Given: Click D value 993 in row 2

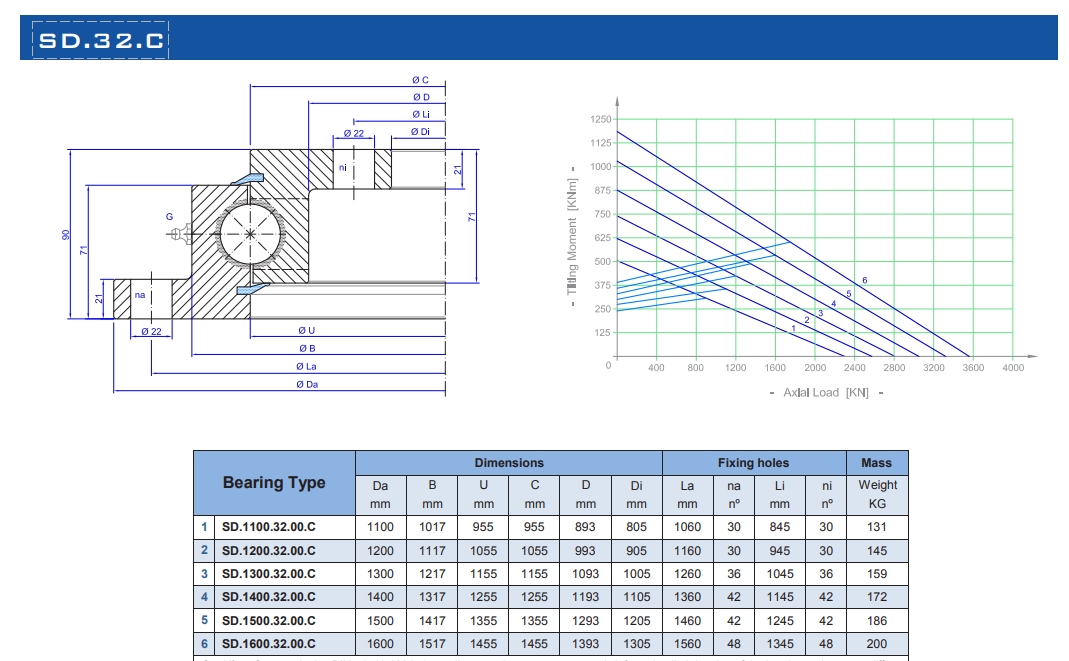Looking at the screenshot, I should tap(585, 551).
